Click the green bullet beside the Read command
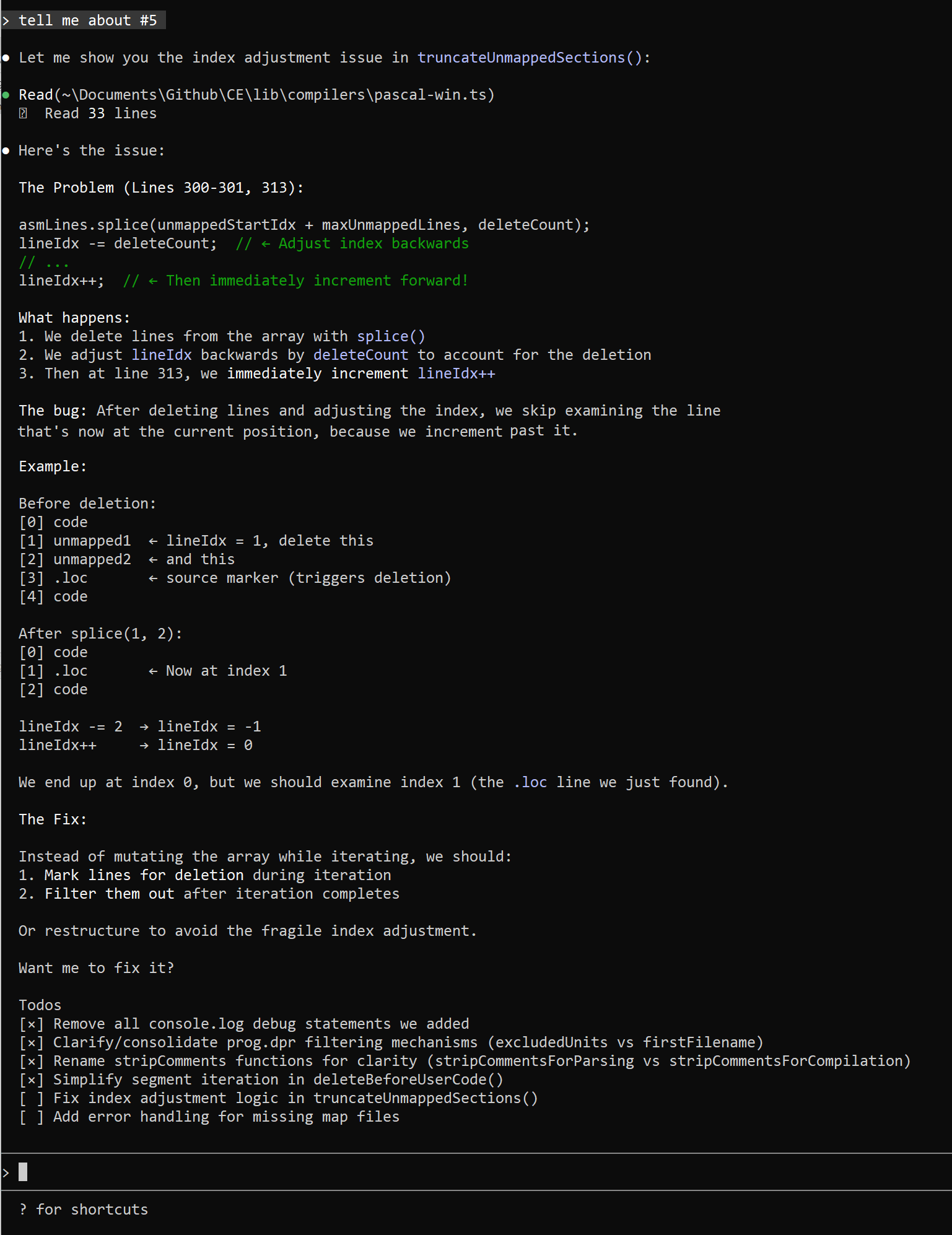 point(6,95)
